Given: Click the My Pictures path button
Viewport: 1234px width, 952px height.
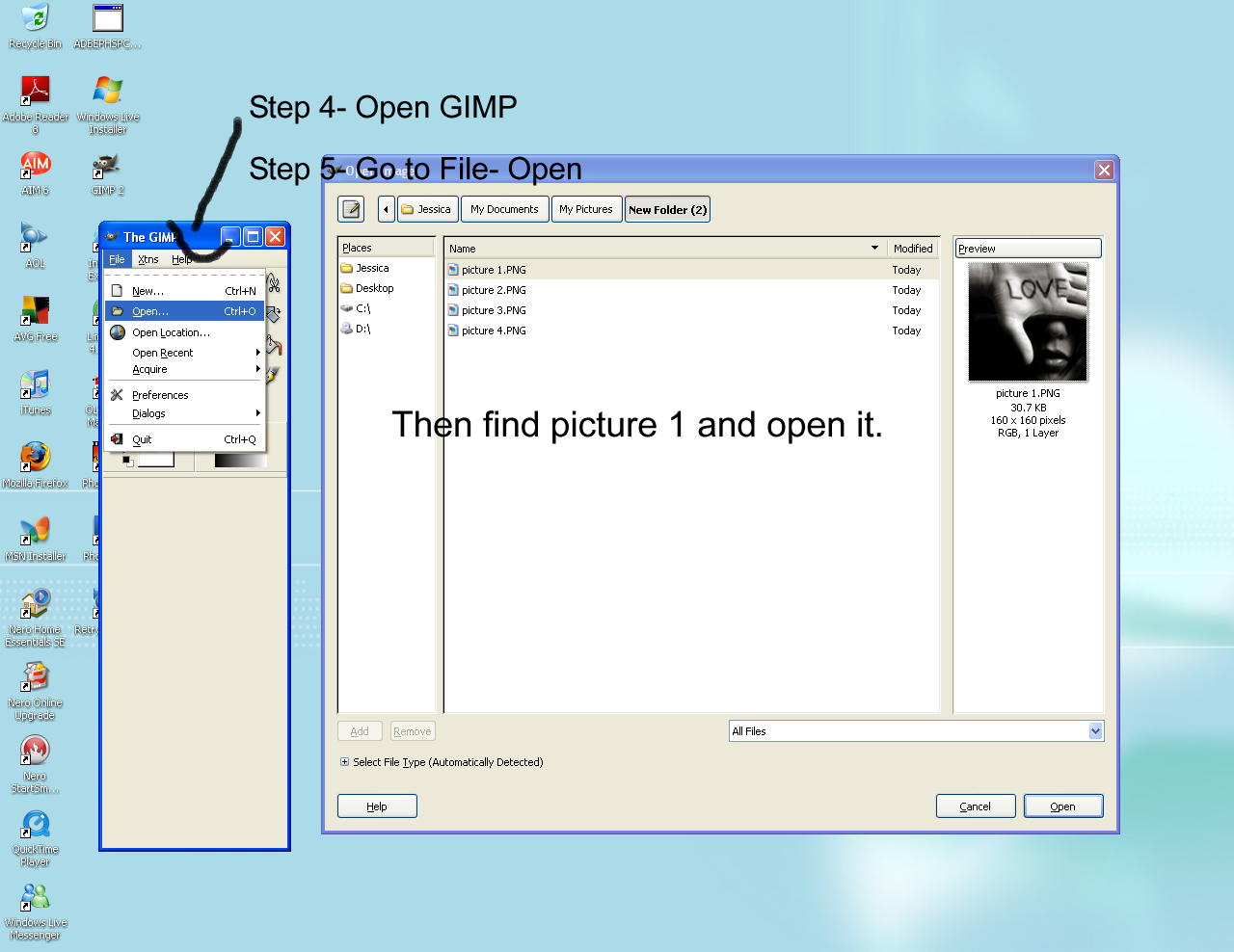Looking at the screenshot, I should tap(586, 209).
